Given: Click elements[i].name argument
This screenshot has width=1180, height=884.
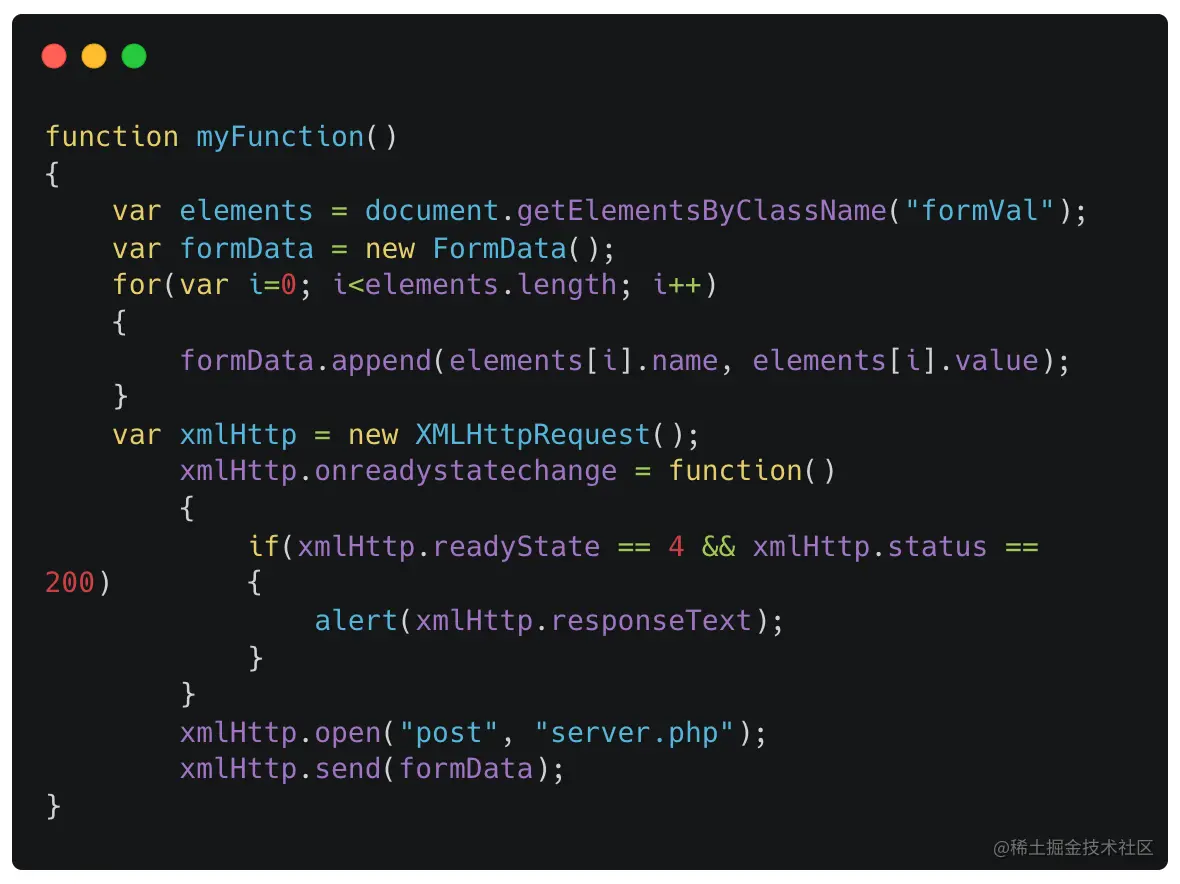Looking at the screenshot, I should (583, 361).
